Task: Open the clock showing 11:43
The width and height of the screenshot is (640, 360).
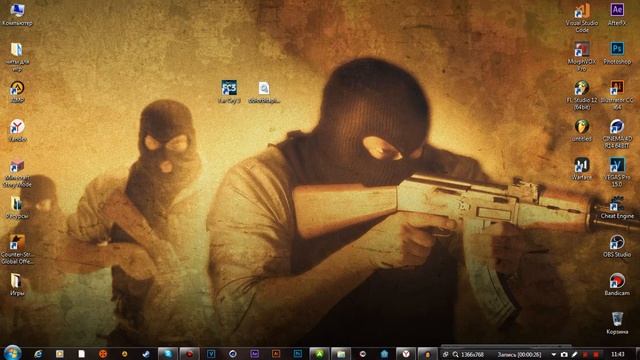Action: 618,354
